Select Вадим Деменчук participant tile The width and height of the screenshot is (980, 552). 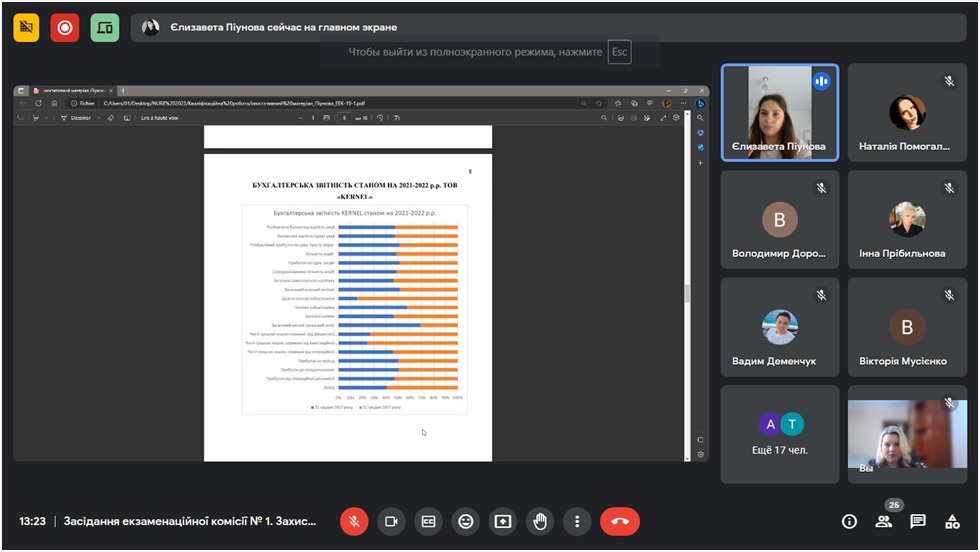click(x=780, y=328)
